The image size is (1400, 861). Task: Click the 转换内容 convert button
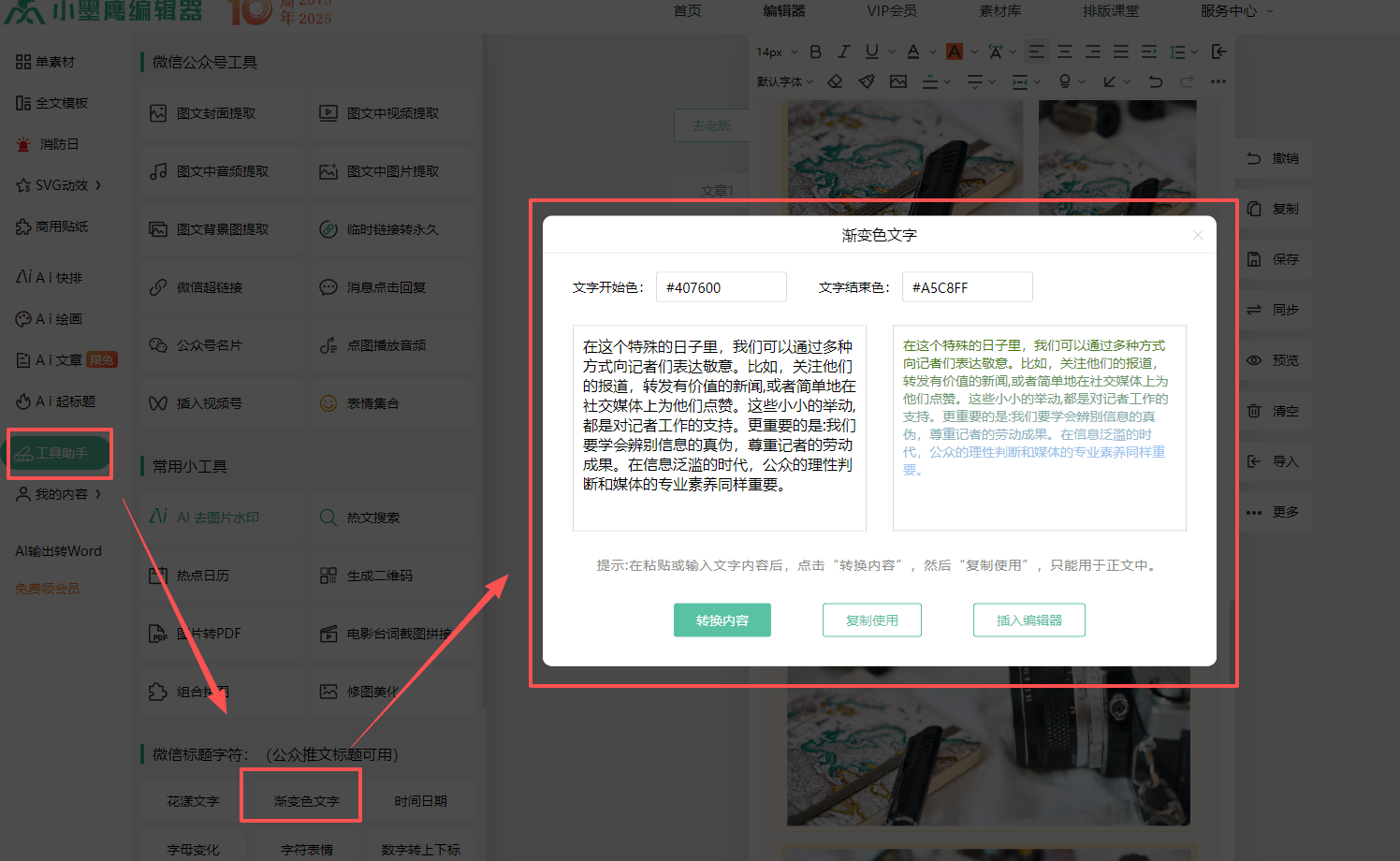tap(722, 620)
